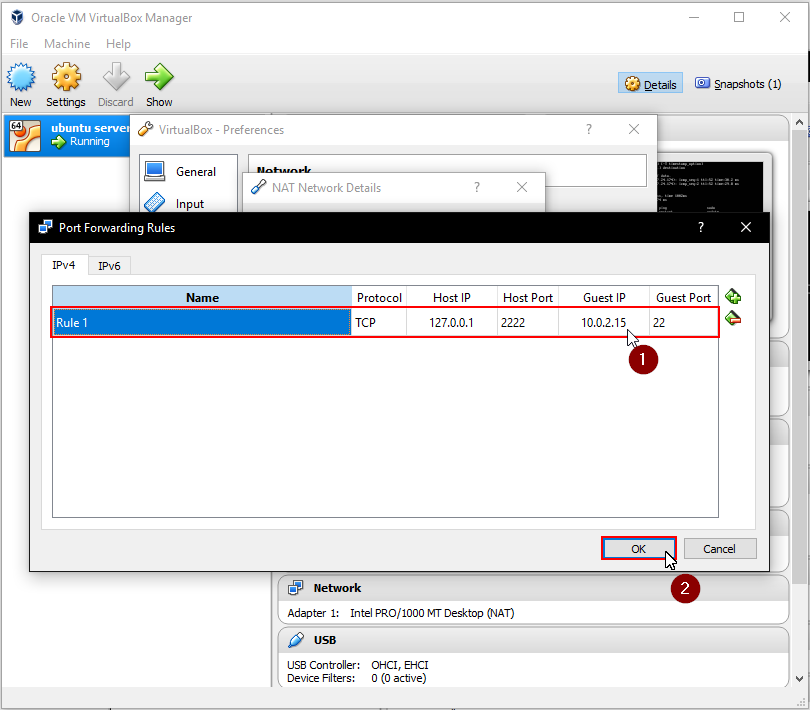Add a new port forwarding rule
The image size is (810, 710).
(x=733, y=296)
